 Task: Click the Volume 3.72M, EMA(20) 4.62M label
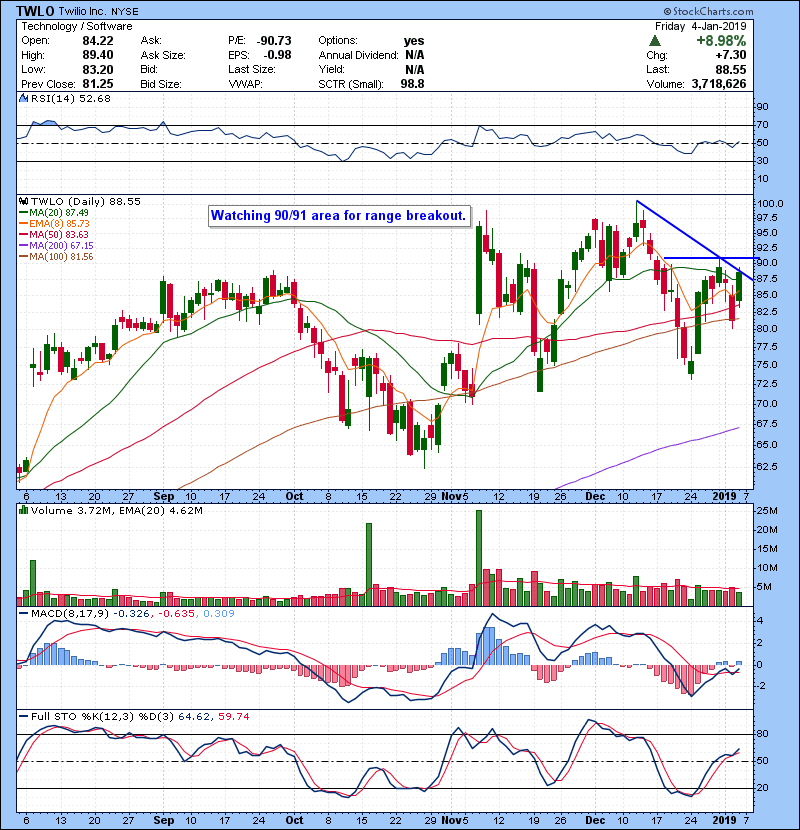pos(116,510)
